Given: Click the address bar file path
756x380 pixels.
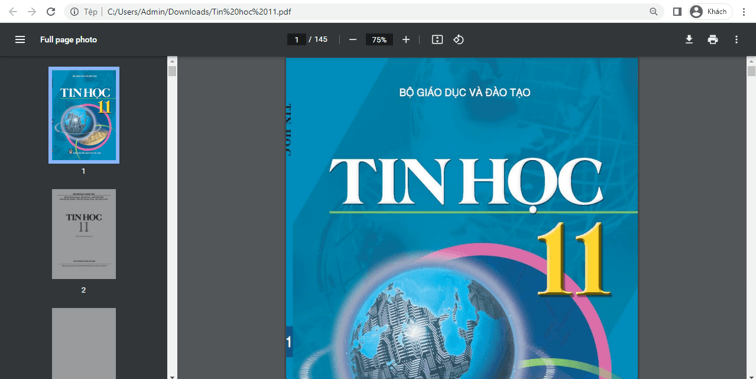Looking at the screenshot, I should tap(199, 12).
